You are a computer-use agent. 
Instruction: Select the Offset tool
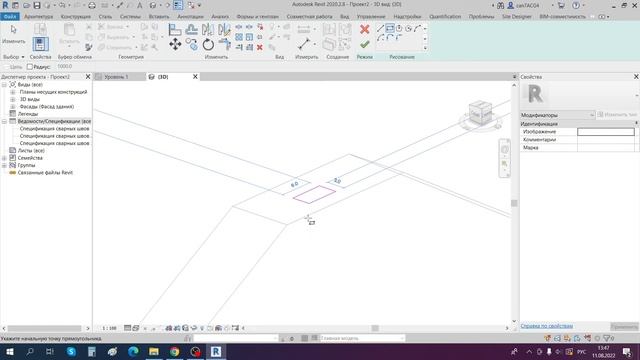tap(191, 29)
